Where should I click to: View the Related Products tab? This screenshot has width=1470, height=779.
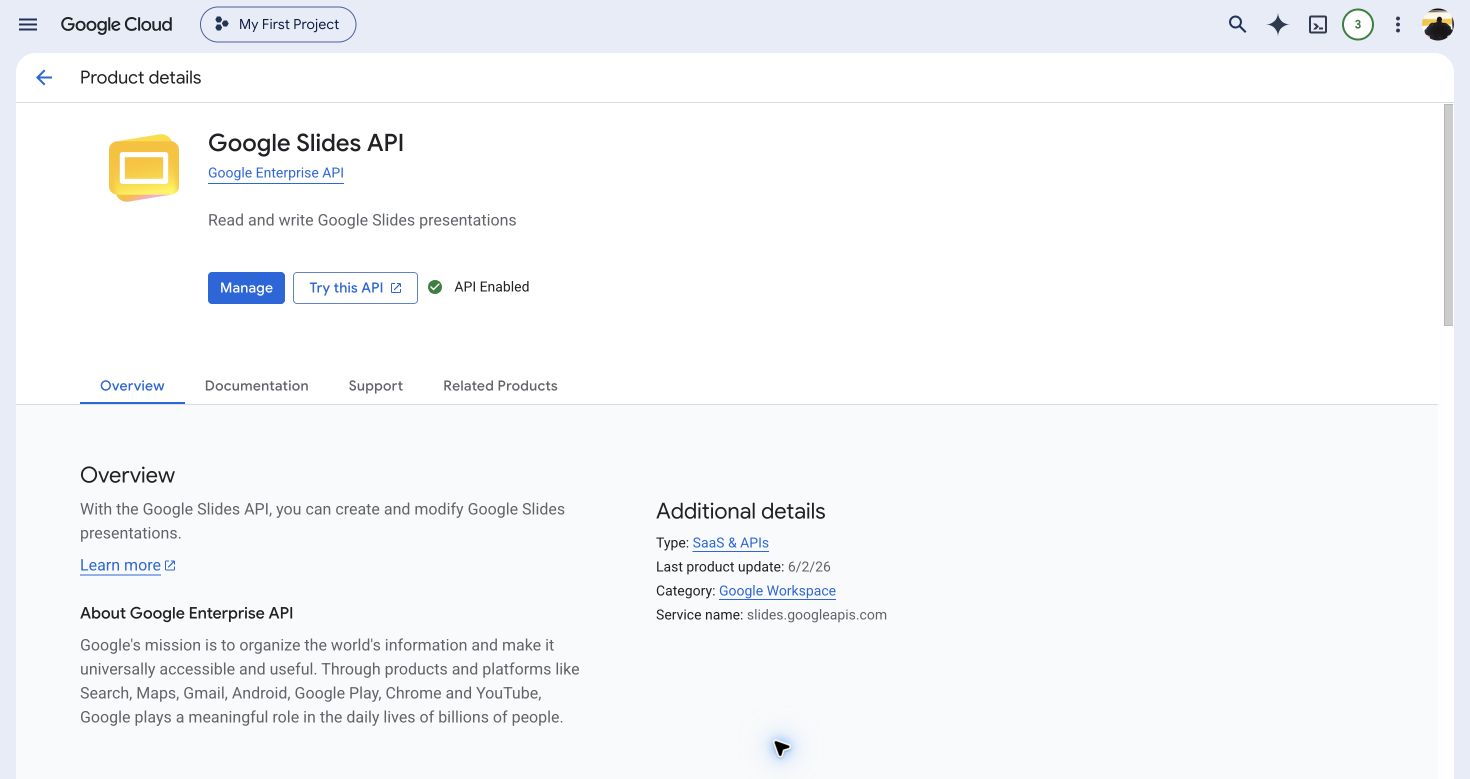click(x=500, y=386)
